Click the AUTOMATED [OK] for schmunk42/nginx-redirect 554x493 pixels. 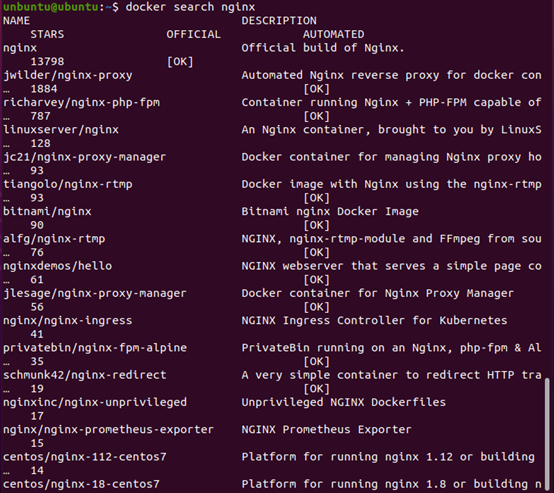317,388
